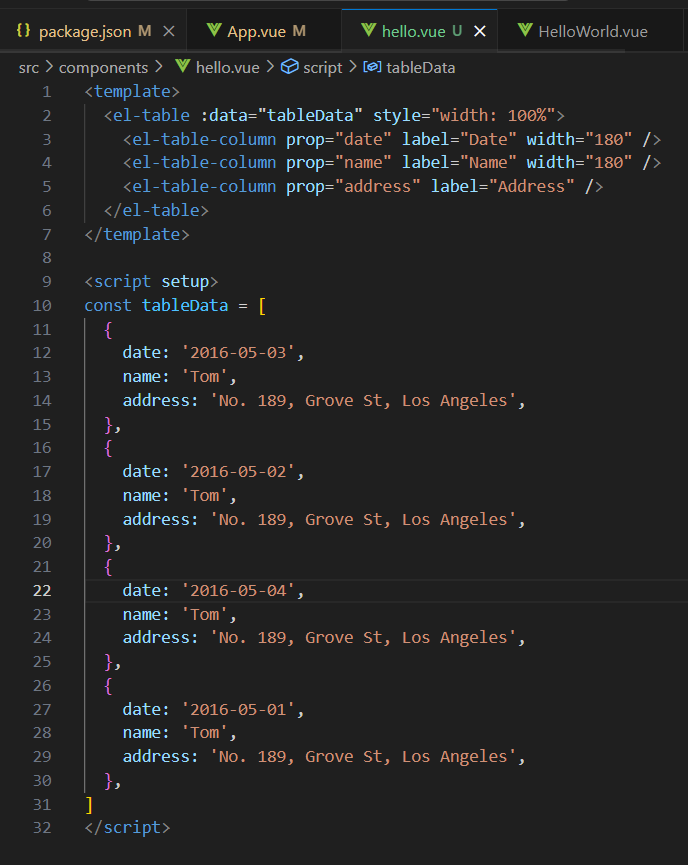Click the variable icon beside tableData breadcrumb

click(x=372, y=67)
